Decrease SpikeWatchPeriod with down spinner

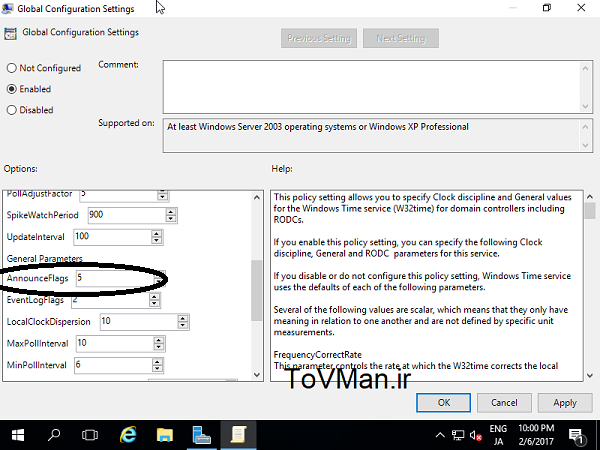pos(171,218)
